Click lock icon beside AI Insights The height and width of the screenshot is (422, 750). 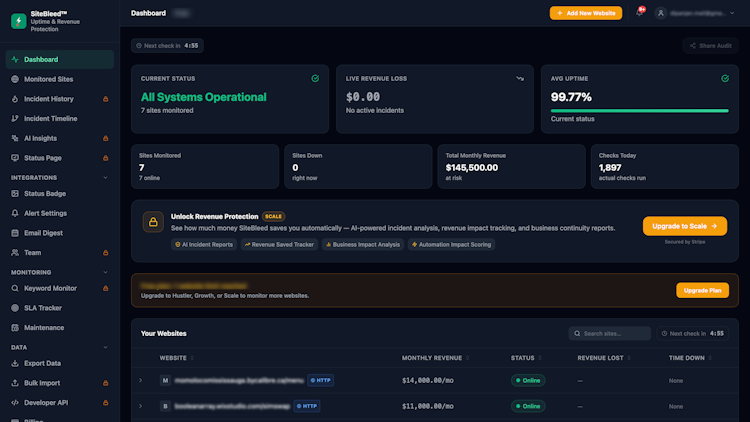106,138
